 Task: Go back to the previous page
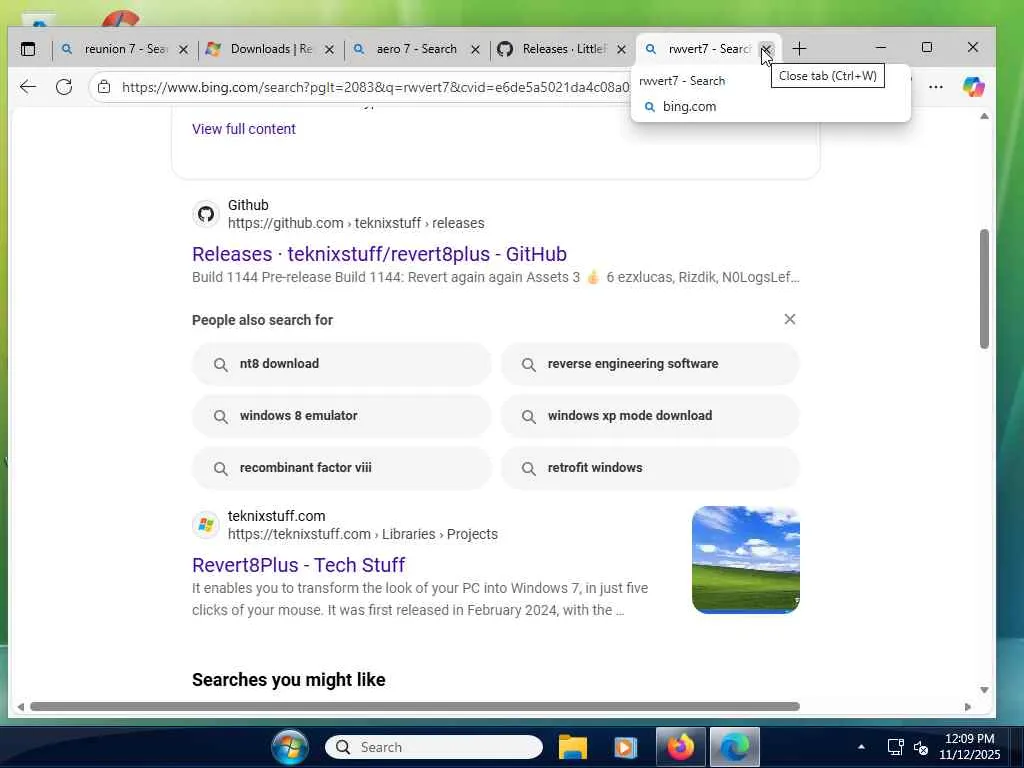[27, 87]
